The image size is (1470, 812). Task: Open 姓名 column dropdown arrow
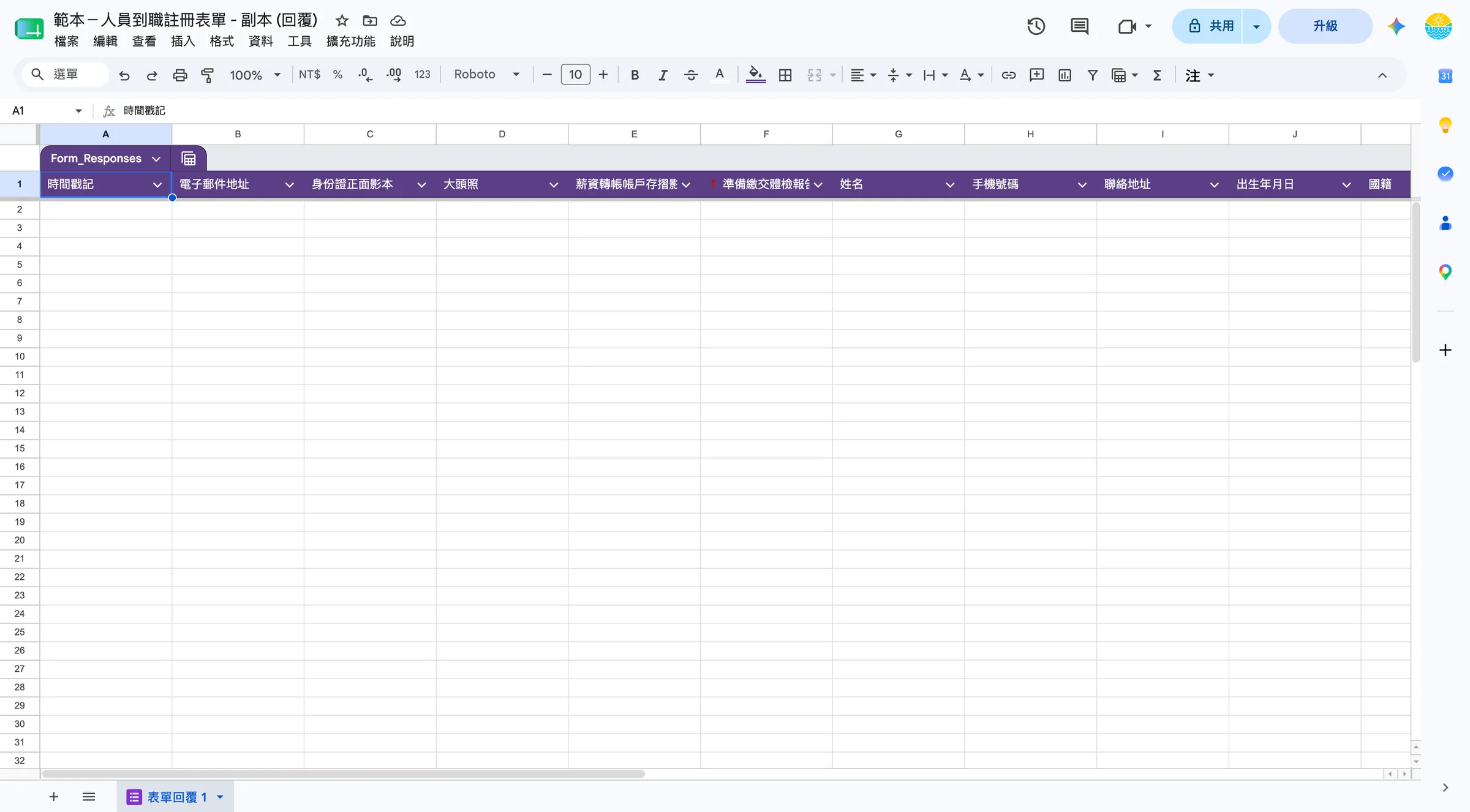[x=950, y=184]
